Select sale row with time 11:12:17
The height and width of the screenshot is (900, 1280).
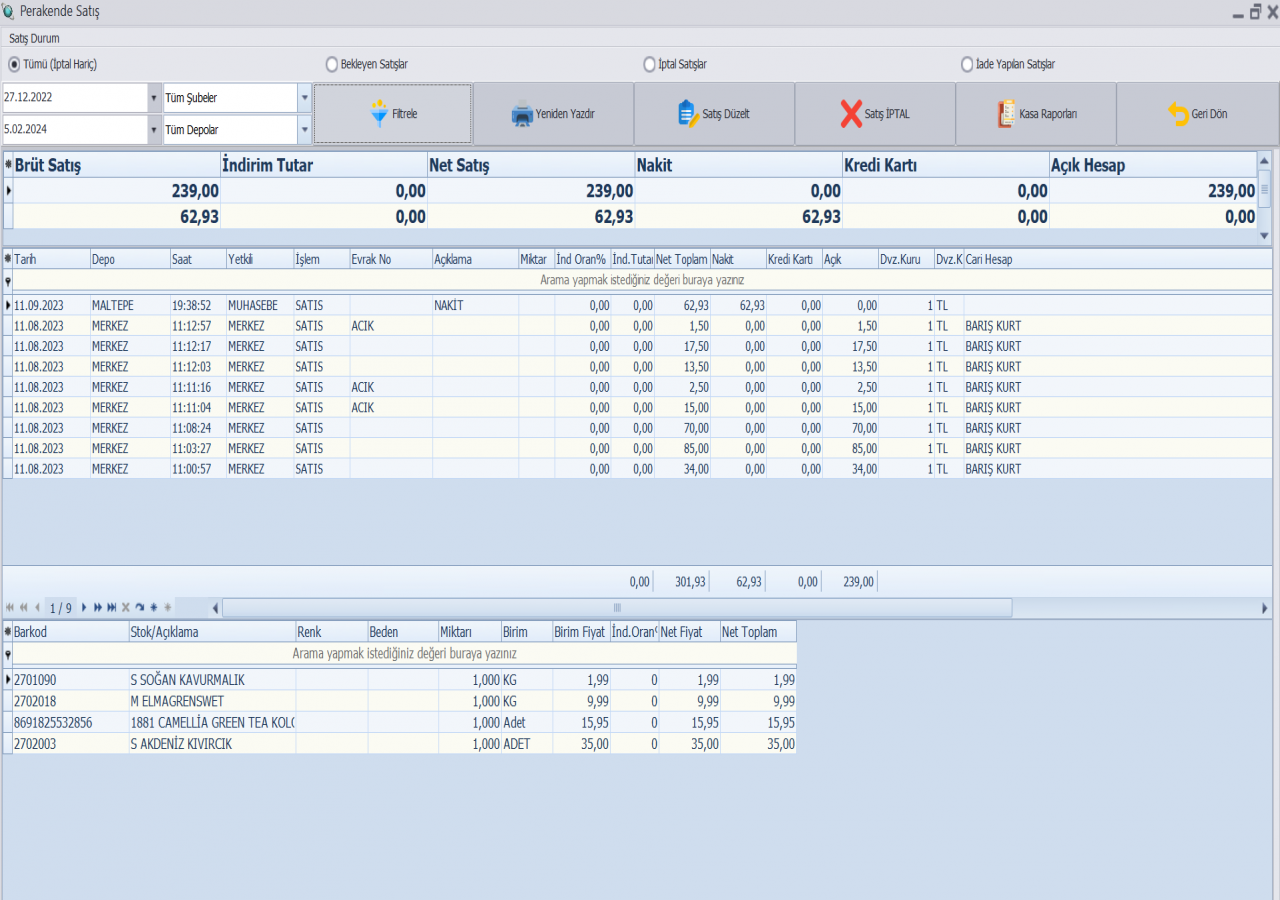tap(636, 346)
